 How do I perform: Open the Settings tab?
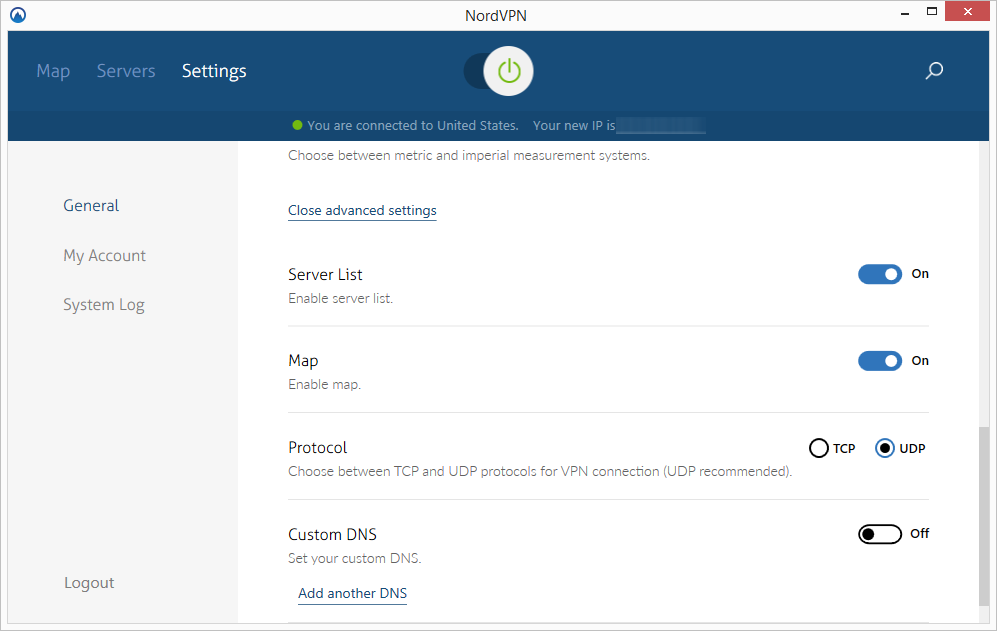(214, 72)
